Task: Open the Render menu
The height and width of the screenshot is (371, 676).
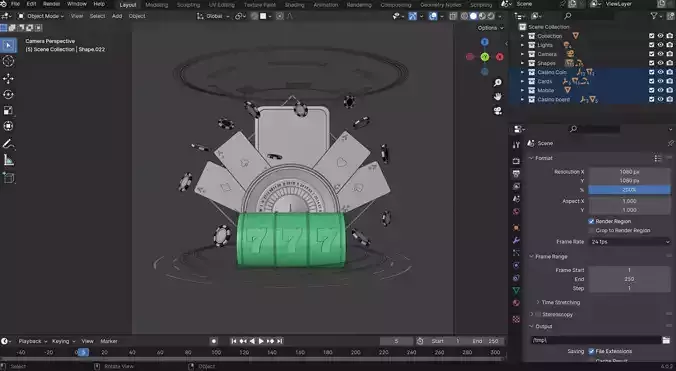Action: [x=51, y=4]
